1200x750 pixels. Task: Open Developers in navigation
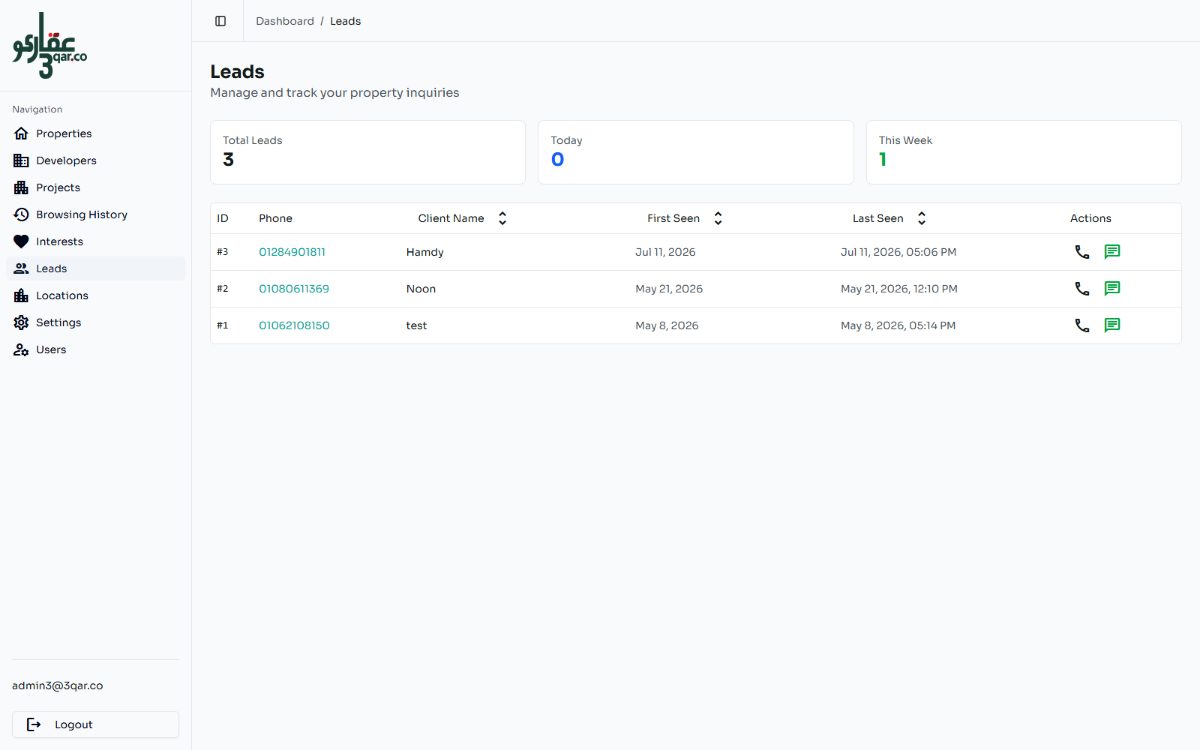pyautogui.click(x=96, y=160)
